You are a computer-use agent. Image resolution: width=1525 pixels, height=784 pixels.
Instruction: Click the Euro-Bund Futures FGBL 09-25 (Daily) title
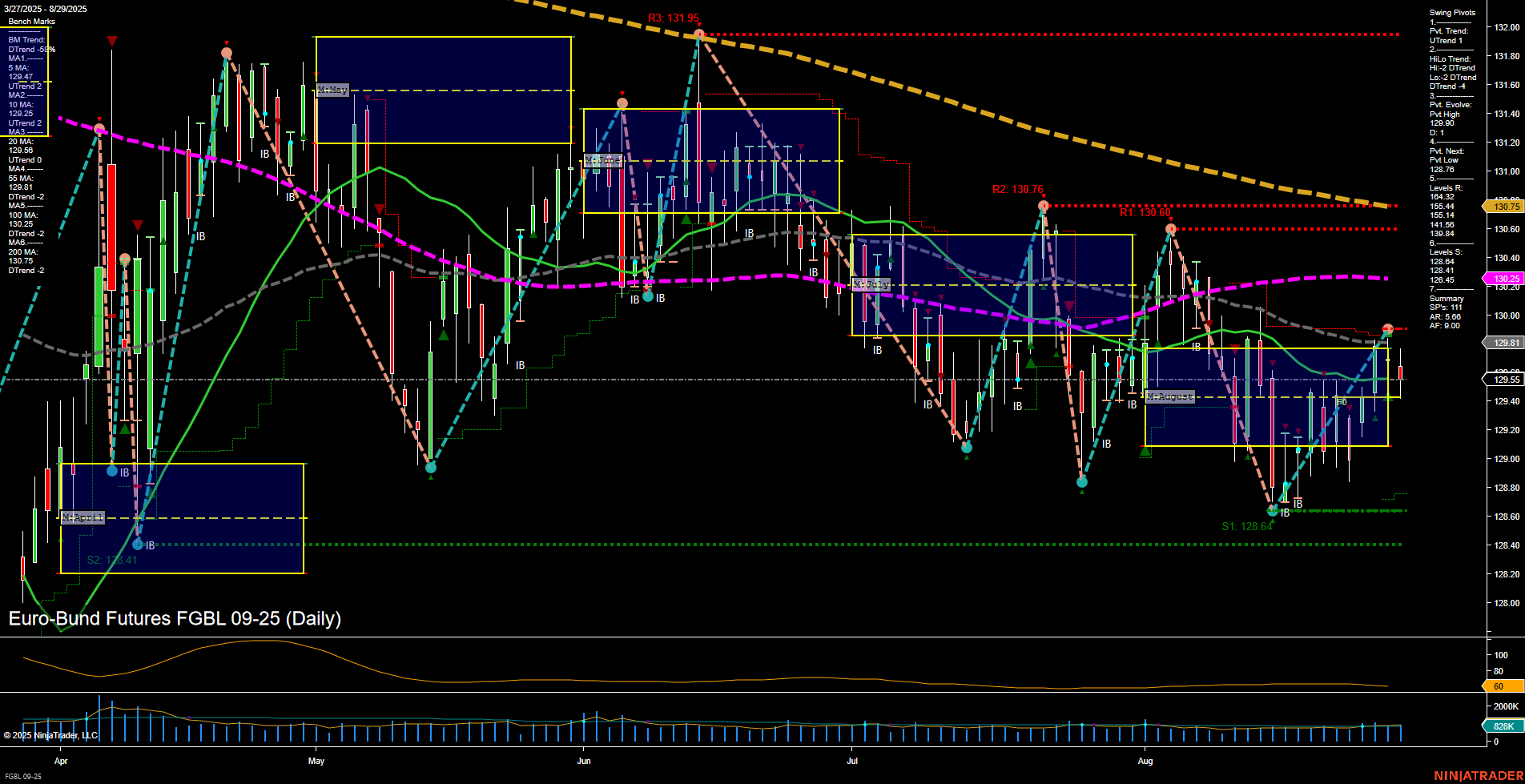pos(175,618)
